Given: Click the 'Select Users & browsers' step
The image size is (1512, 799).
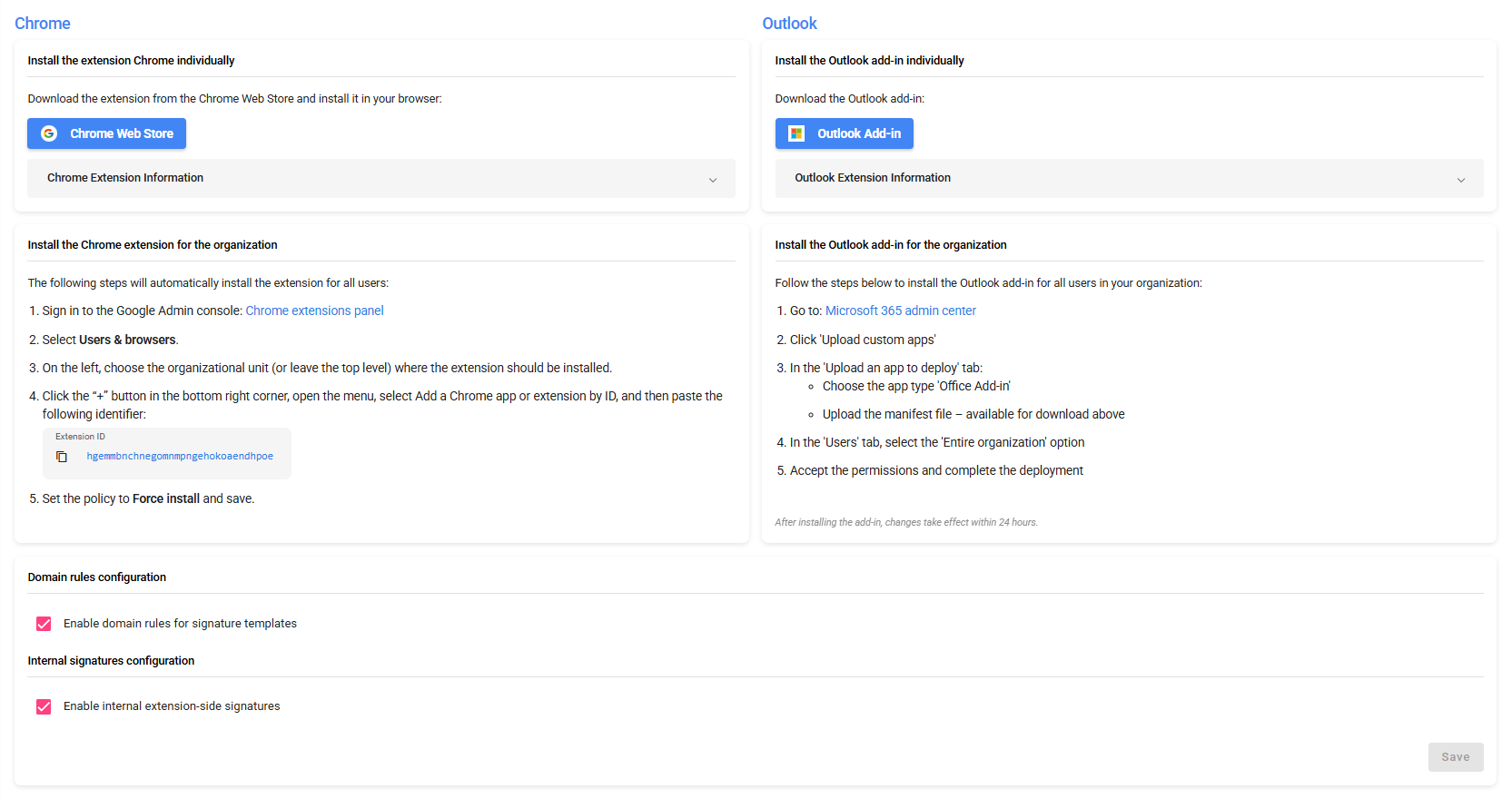Looking at the screenshot, I should [110, 340].
